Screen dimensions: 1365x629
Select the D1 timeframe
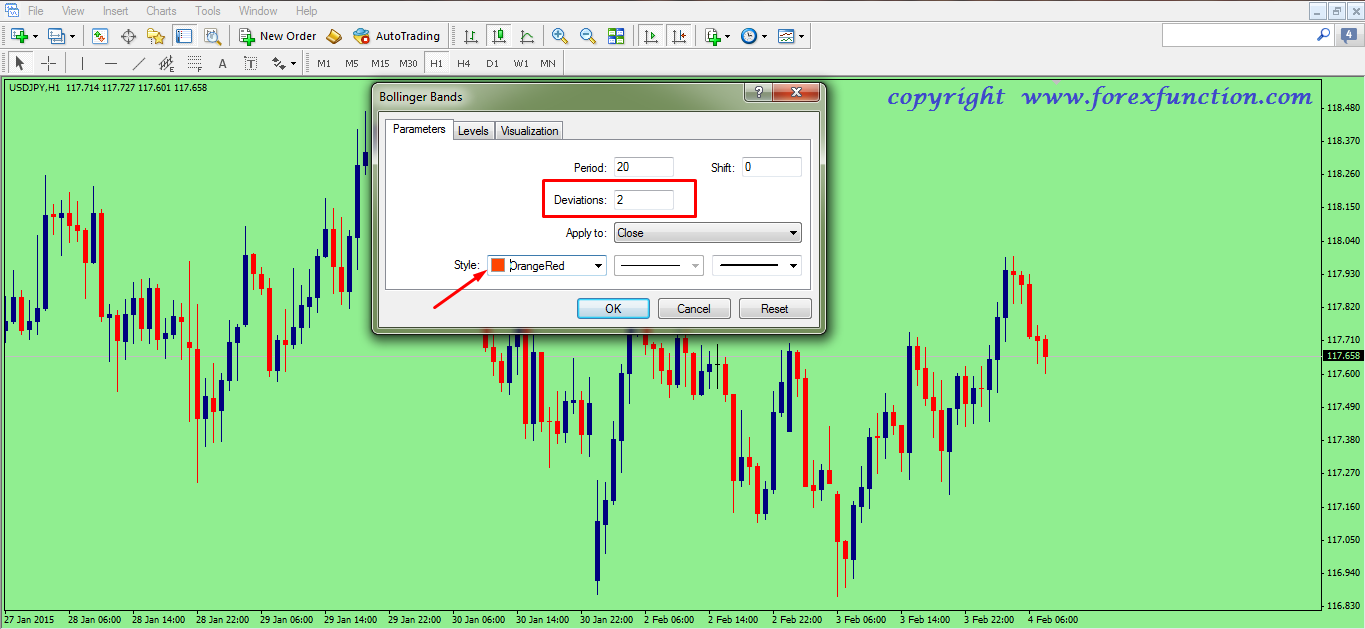pyautogui.click(x=492, y=63)
